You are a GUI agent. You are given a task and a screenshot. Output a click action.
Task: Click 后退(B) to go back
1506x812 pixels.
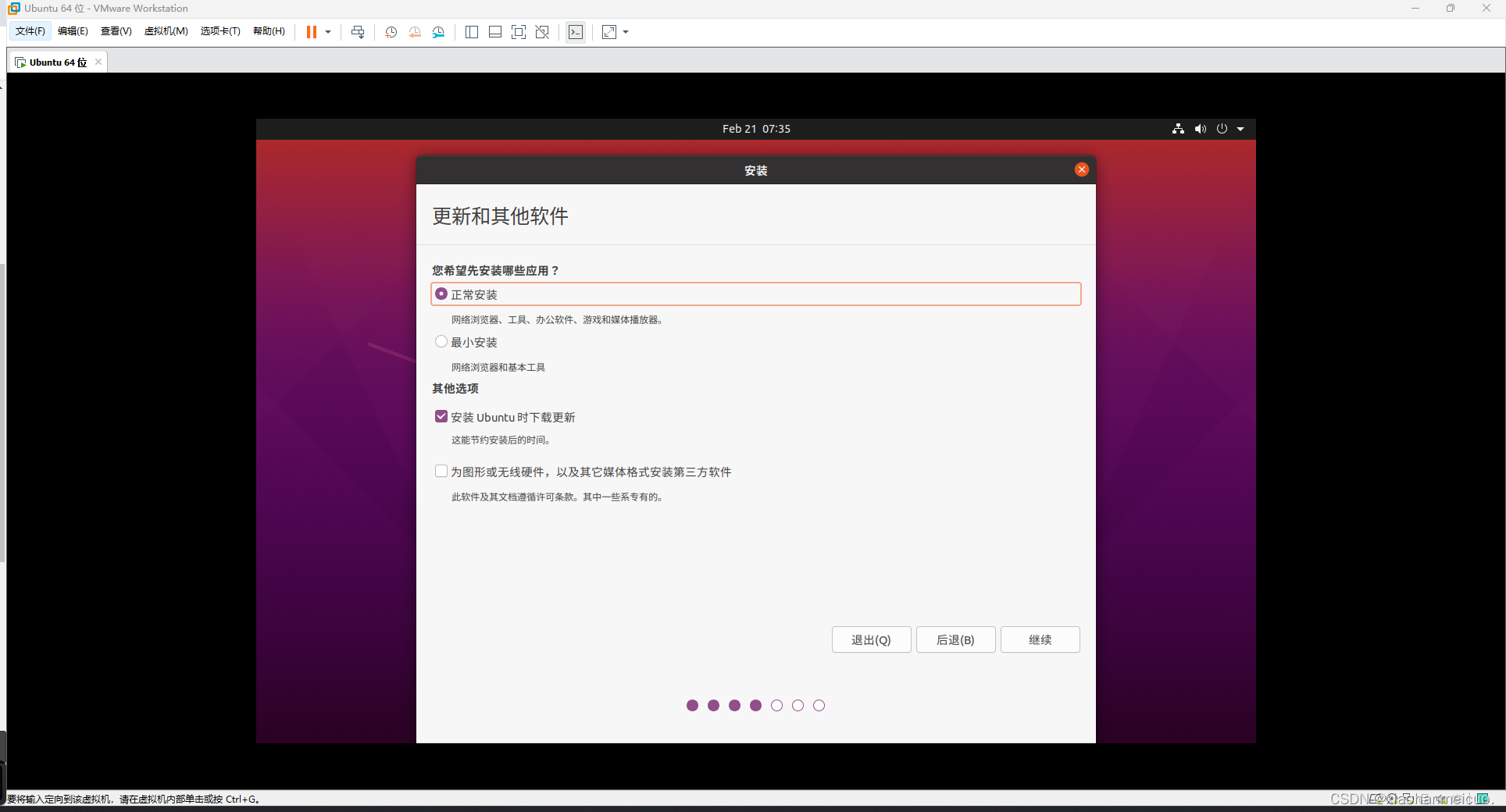(955, 639)
